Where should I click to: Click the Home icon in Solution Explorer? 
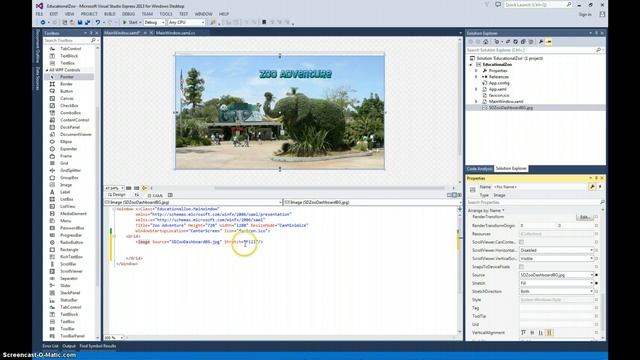click(486, 42)
